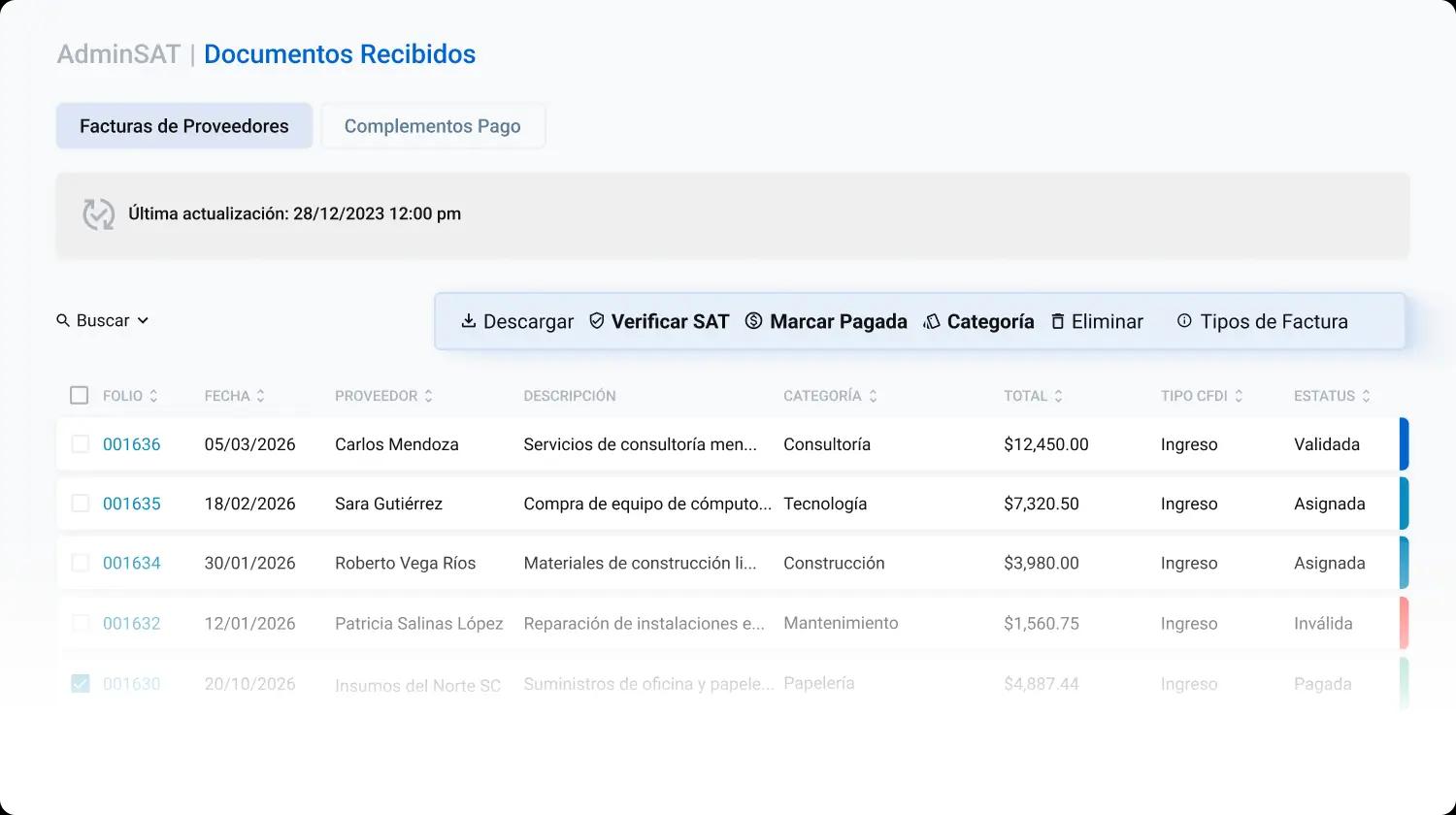Click the date 05/03/2026 cell
The image size is (1456, 815).
(249, 444)
